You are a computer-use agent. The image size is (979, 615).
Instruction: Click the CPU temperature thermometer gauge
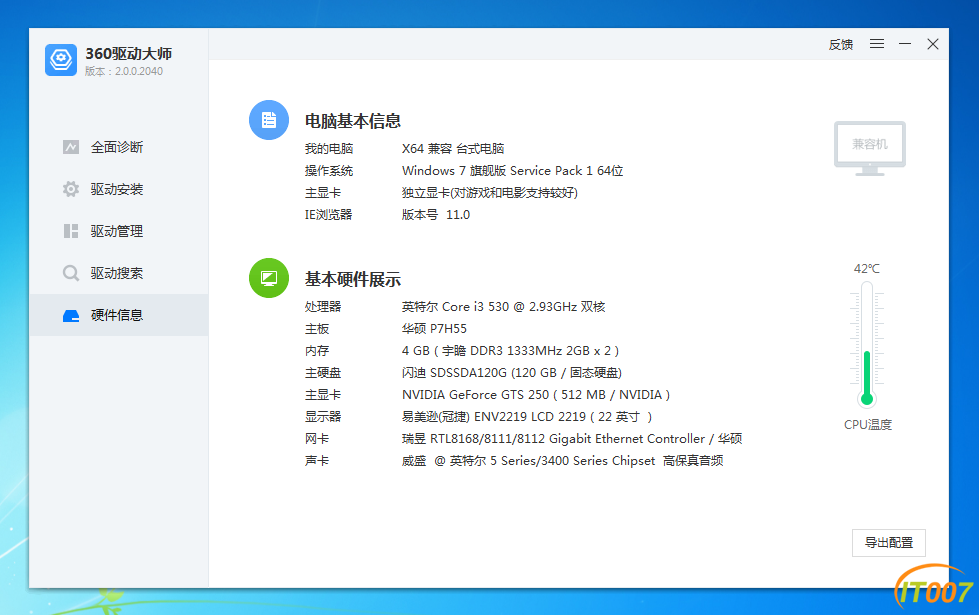pyautogui.click(x=867, y=343)
